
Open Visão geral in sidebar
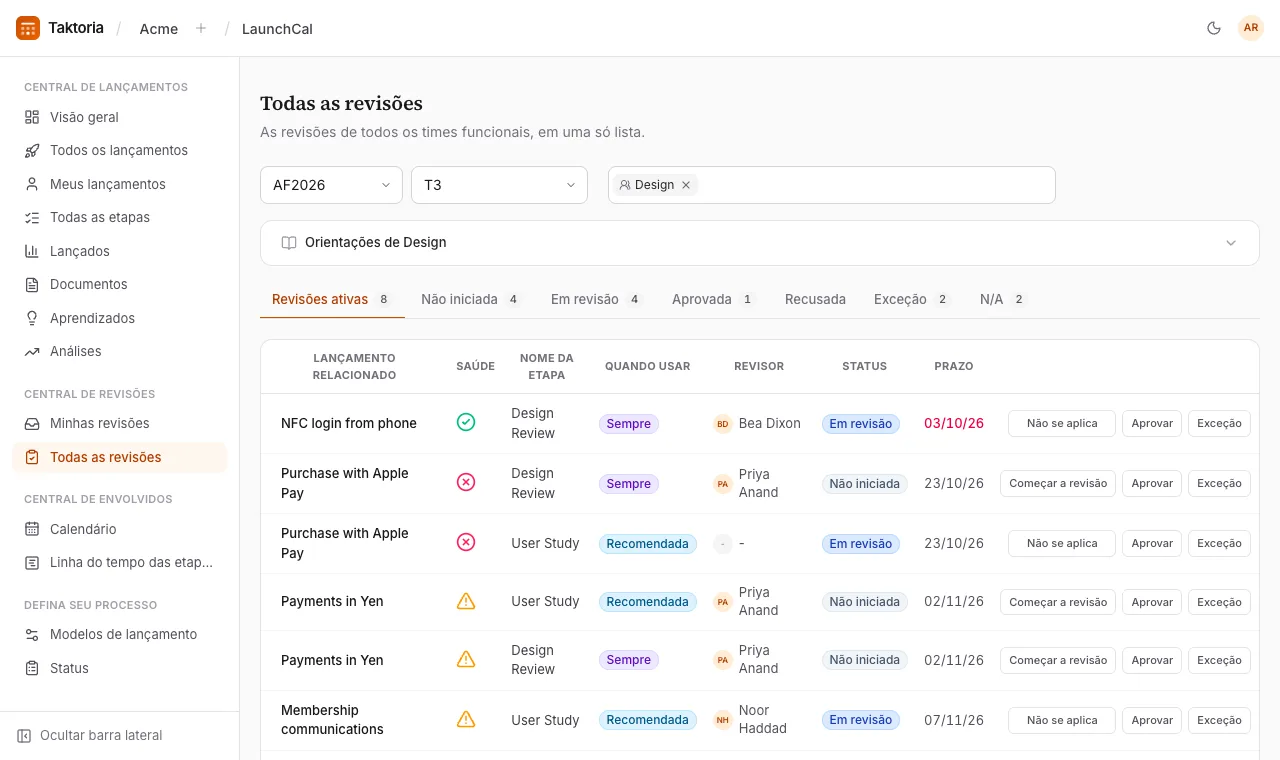coord(120,117)
